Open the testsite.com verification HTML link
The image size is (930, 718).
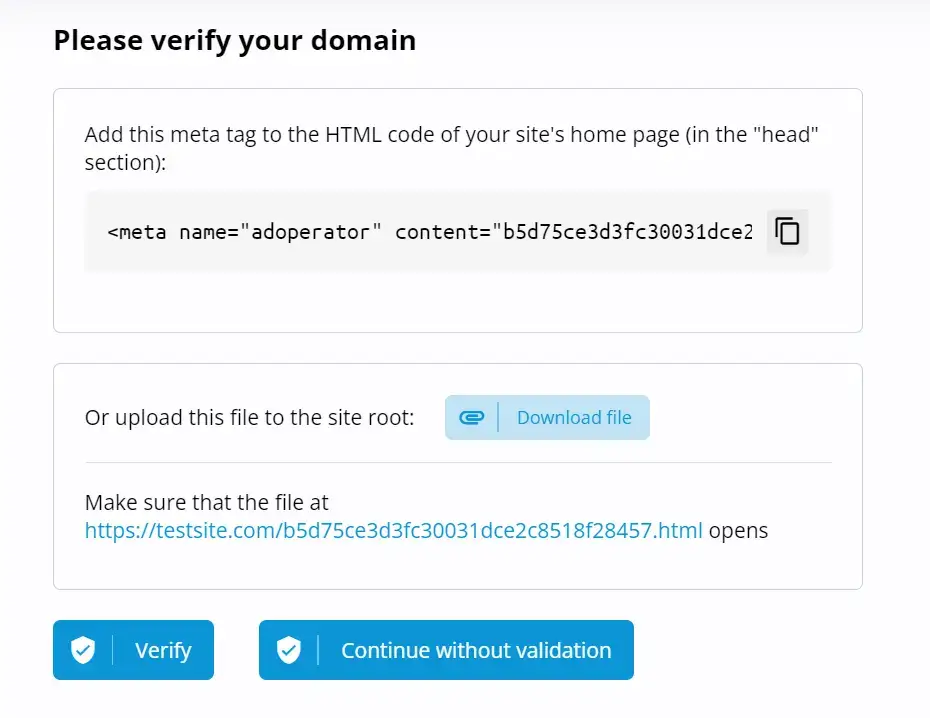[393, 530]
